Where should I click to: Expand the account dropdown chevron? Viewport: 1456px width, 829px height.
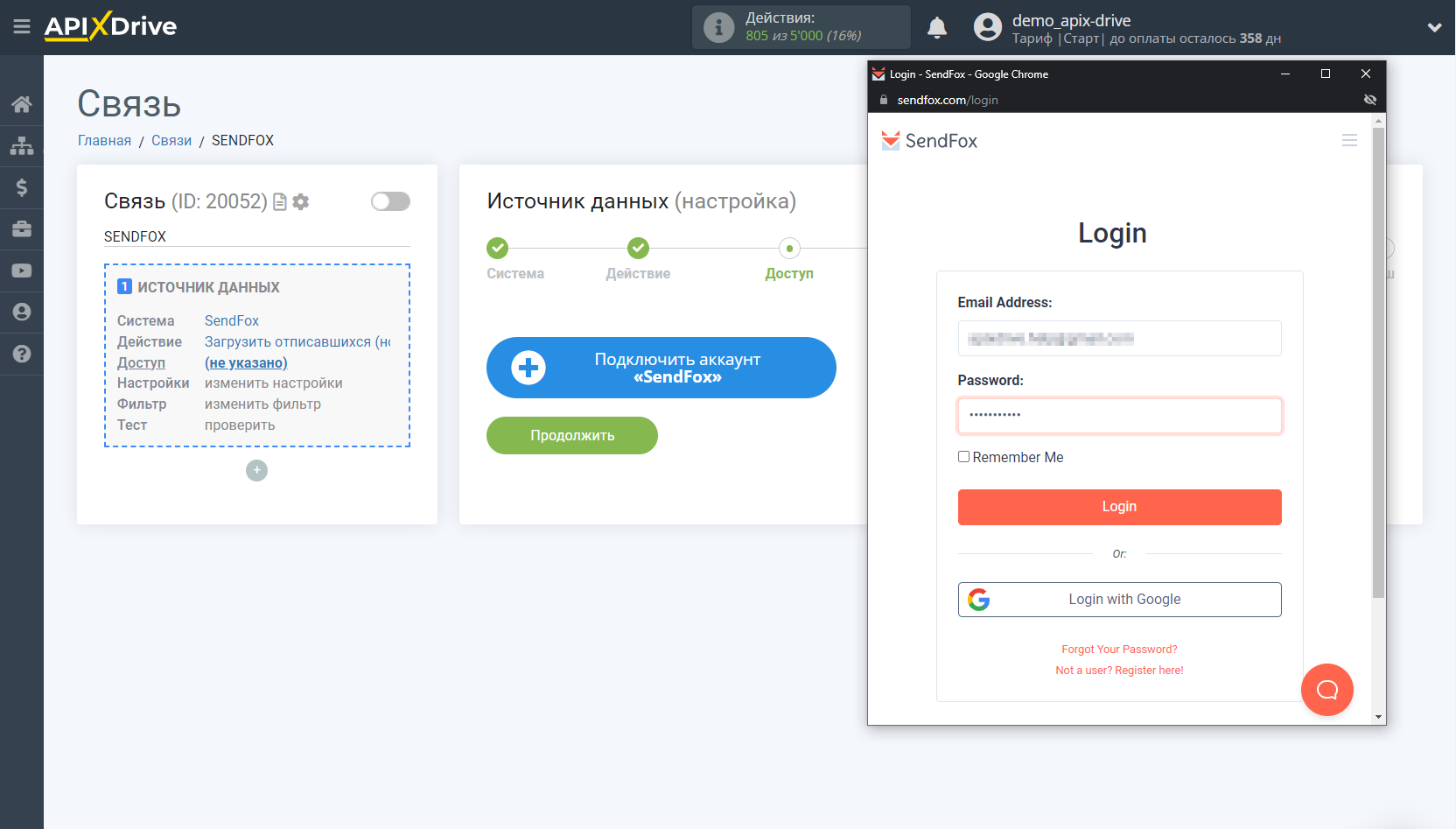click(1434, 28)
